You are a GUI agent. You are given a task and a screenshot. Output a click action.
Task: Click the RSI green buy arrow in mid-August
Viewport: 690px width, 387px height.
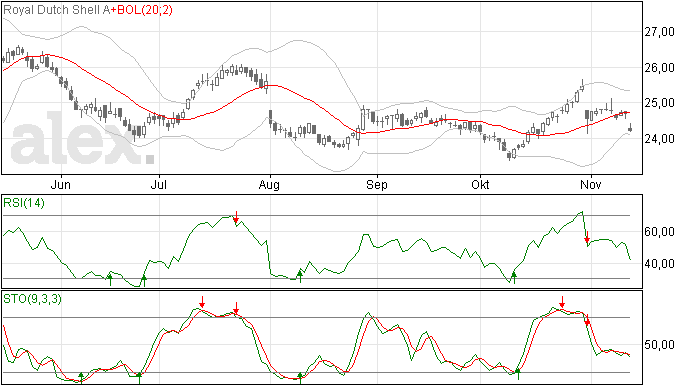300,276
